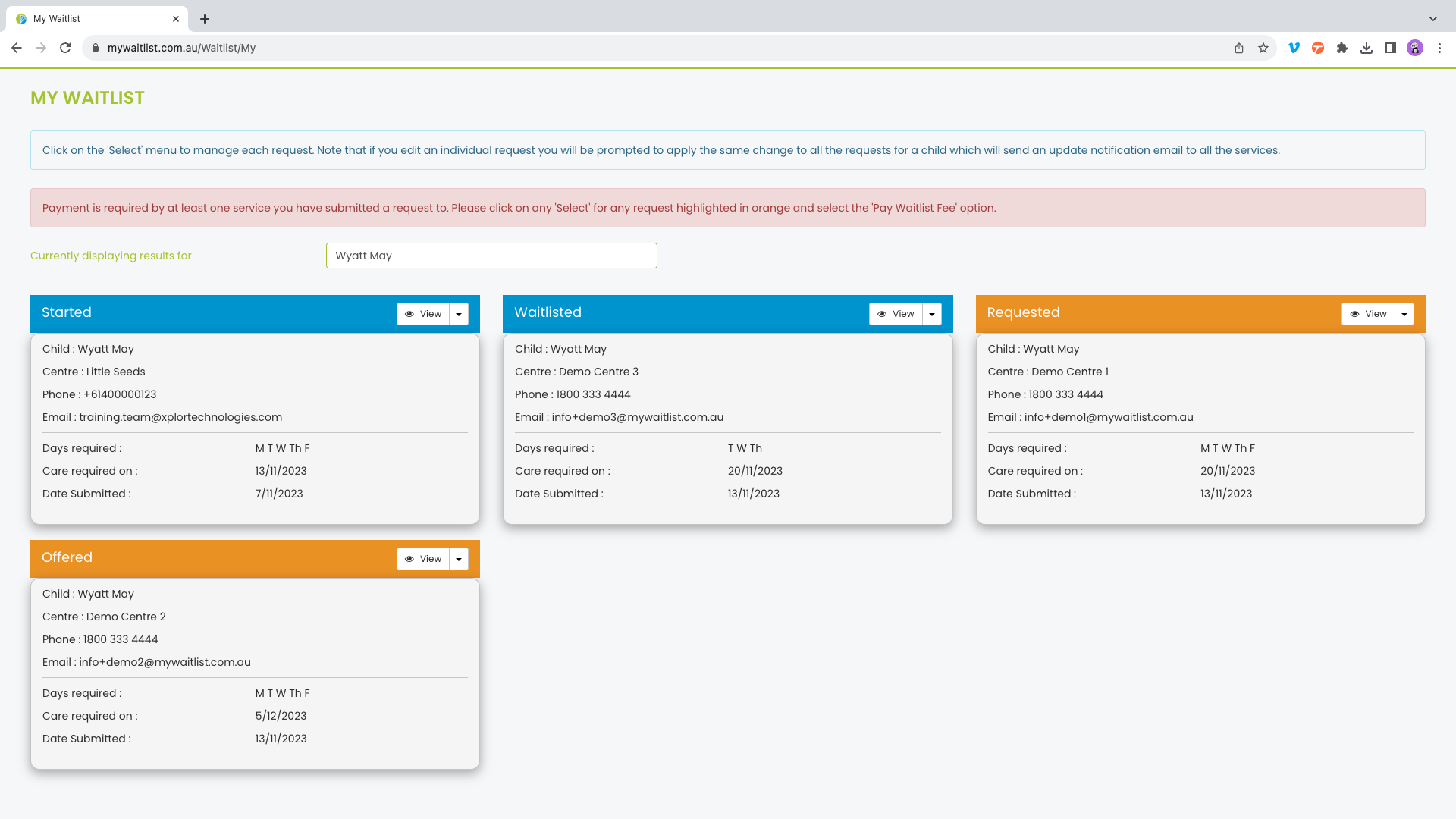This screenshot has width=1456, height=819.
Task: Open Chrome profile avatar
Action: (x=1415, y=48)
